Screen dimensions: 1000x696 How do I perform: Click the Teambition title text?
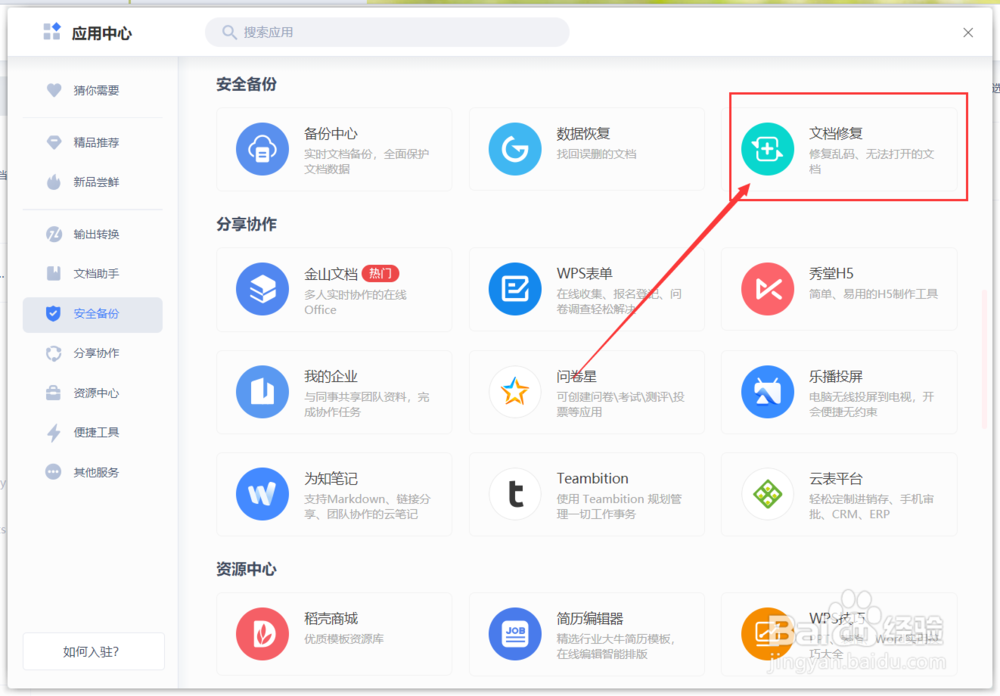[x=592, y=478]
